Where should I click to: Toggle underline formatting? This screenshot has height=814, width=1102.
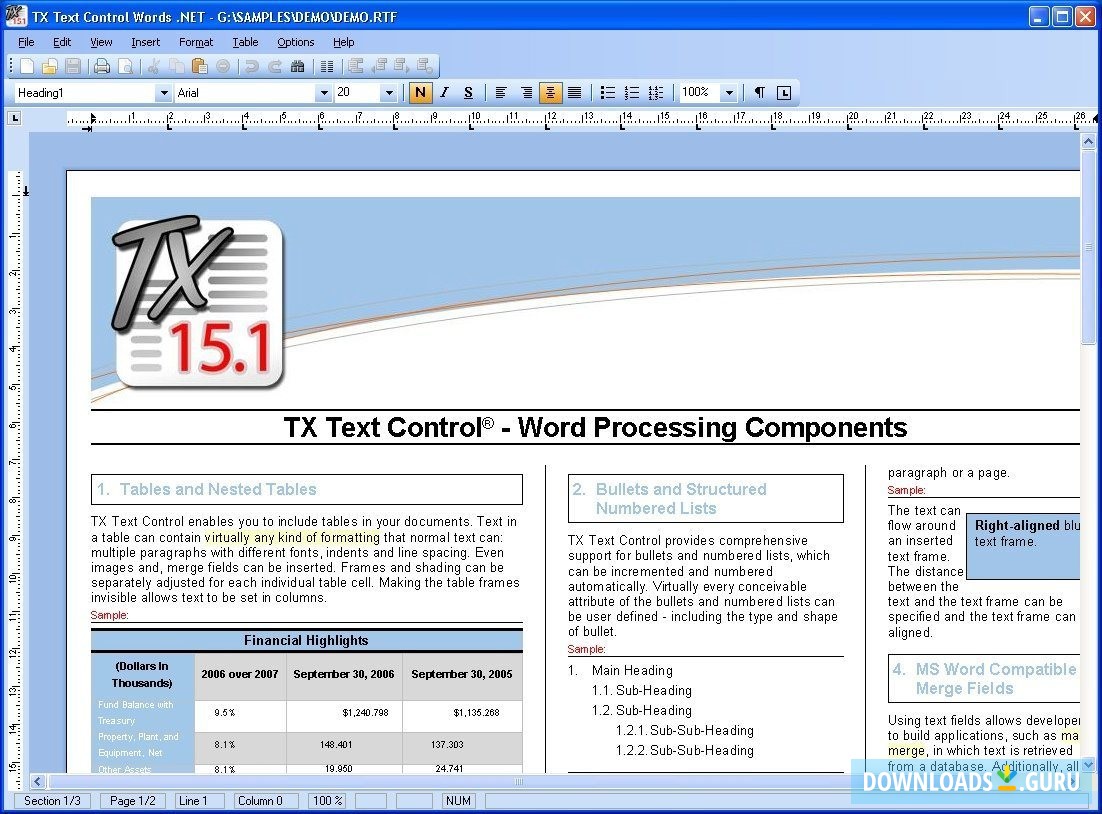tap(468, 92)
